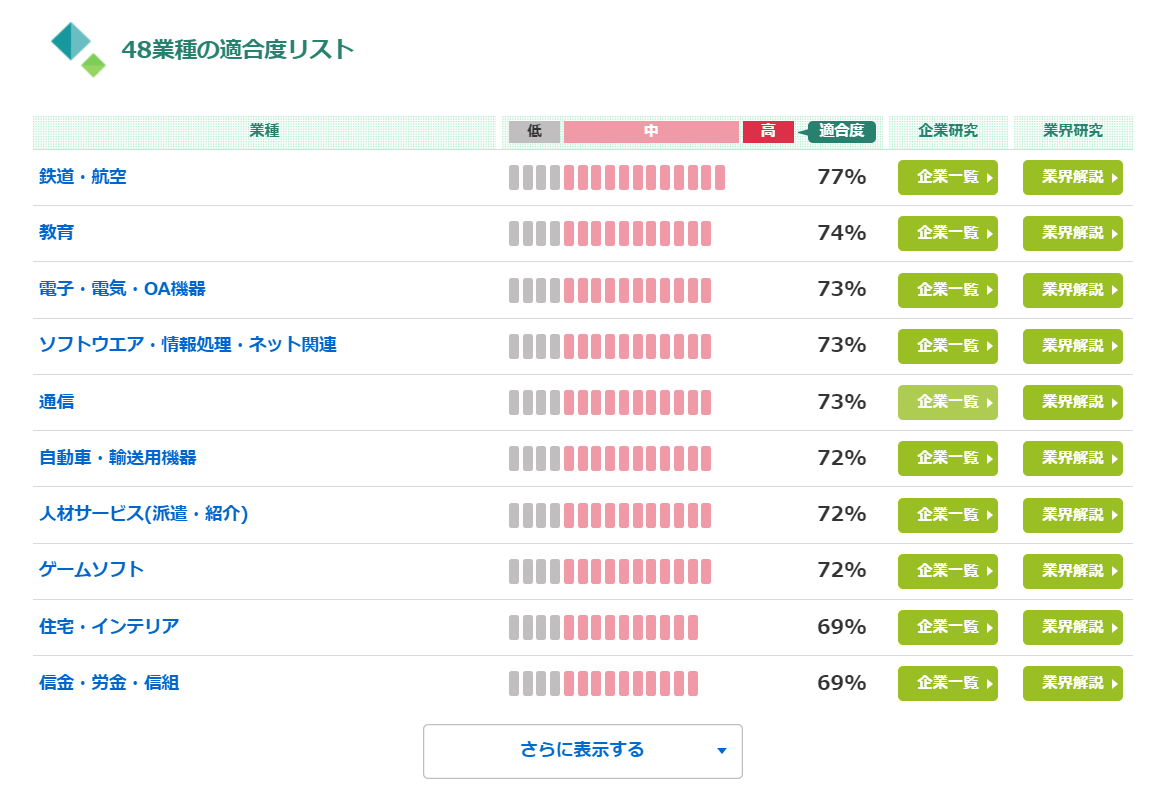Click the gray 低 label in the scale header
This screenshot has height=806, width=1162.
point(532,131)
